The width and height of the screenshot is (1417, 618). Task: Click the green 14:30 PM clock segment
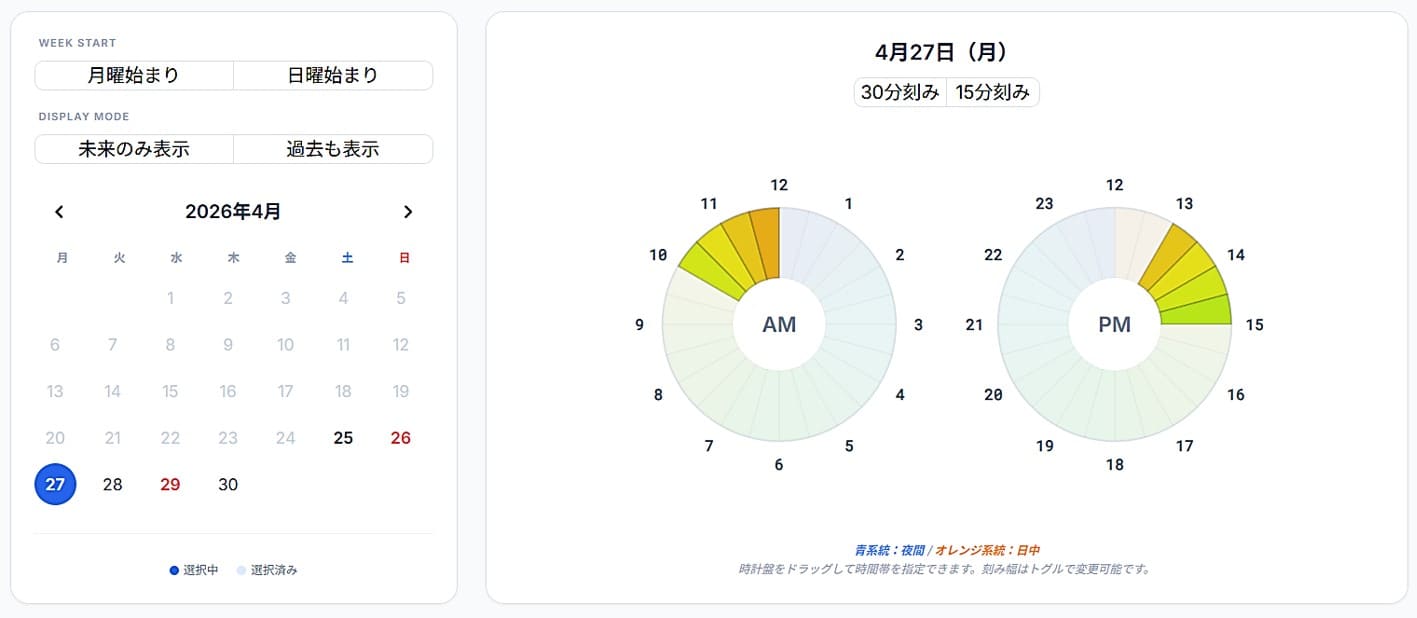click(x=1200, y=310)
